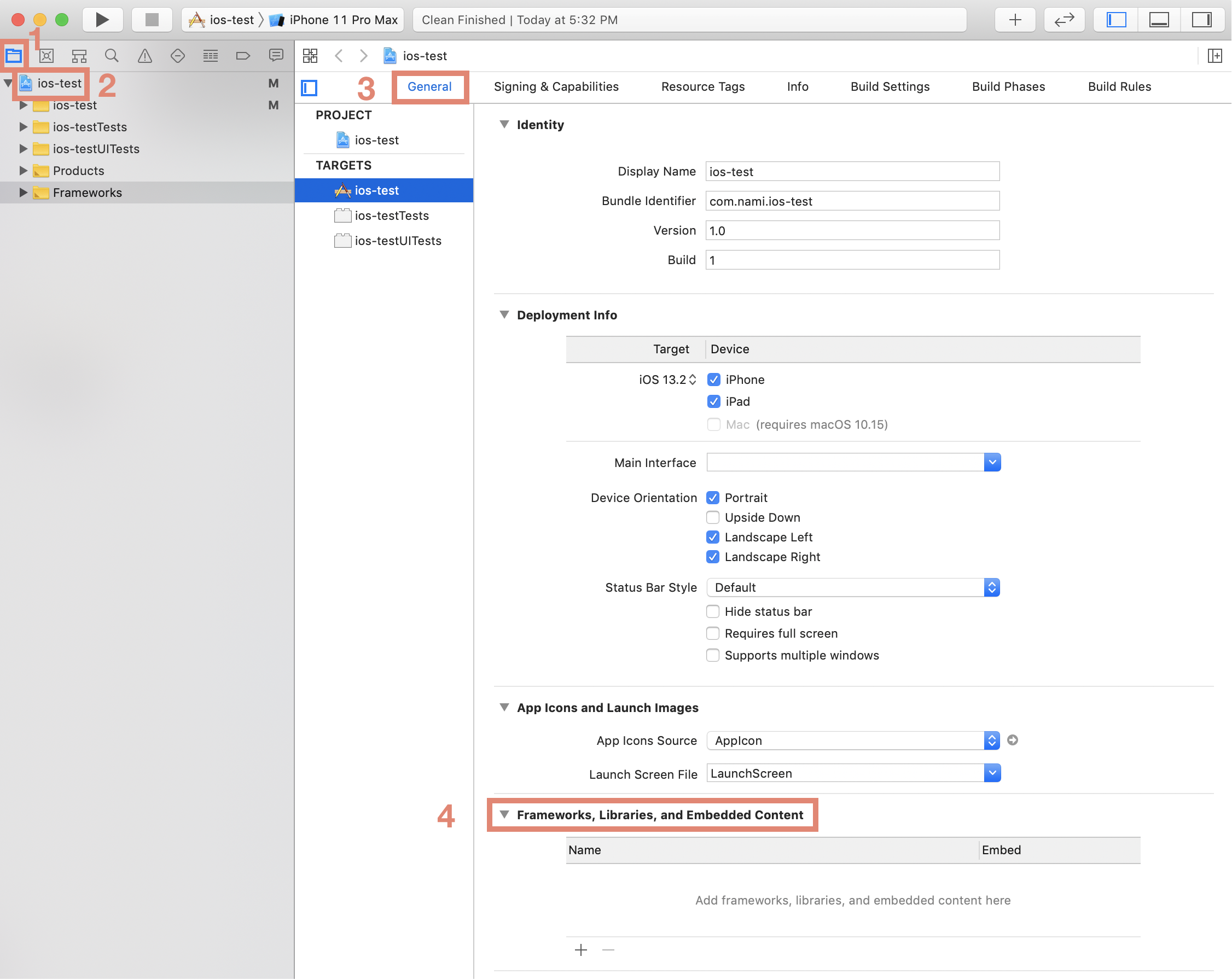This screenshot has width=1232, height=980.
Task: Go back with the left chevron
Action: (x=339, y=55)
